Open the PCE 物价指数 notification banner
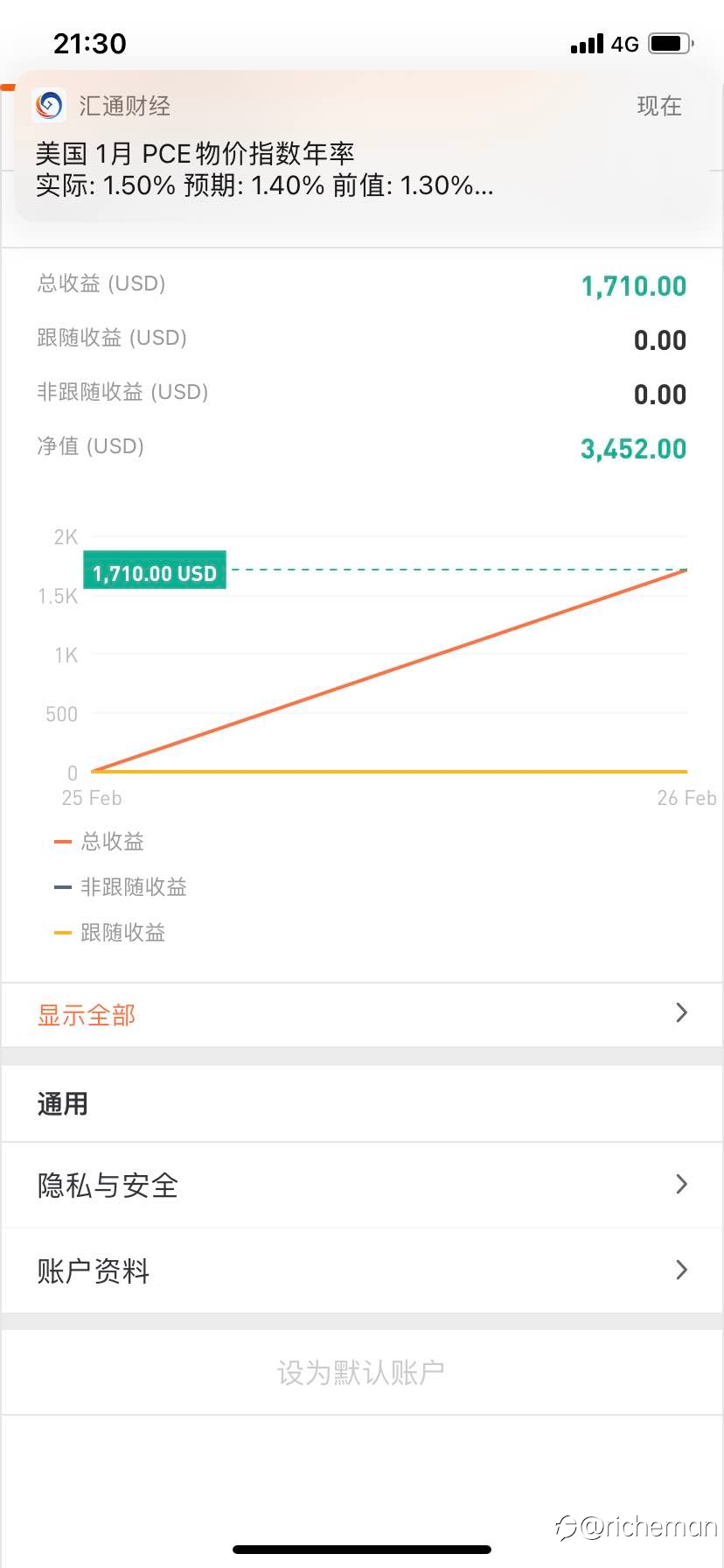724x1568 pixels. pyautogui.click(x=362, y=146)
